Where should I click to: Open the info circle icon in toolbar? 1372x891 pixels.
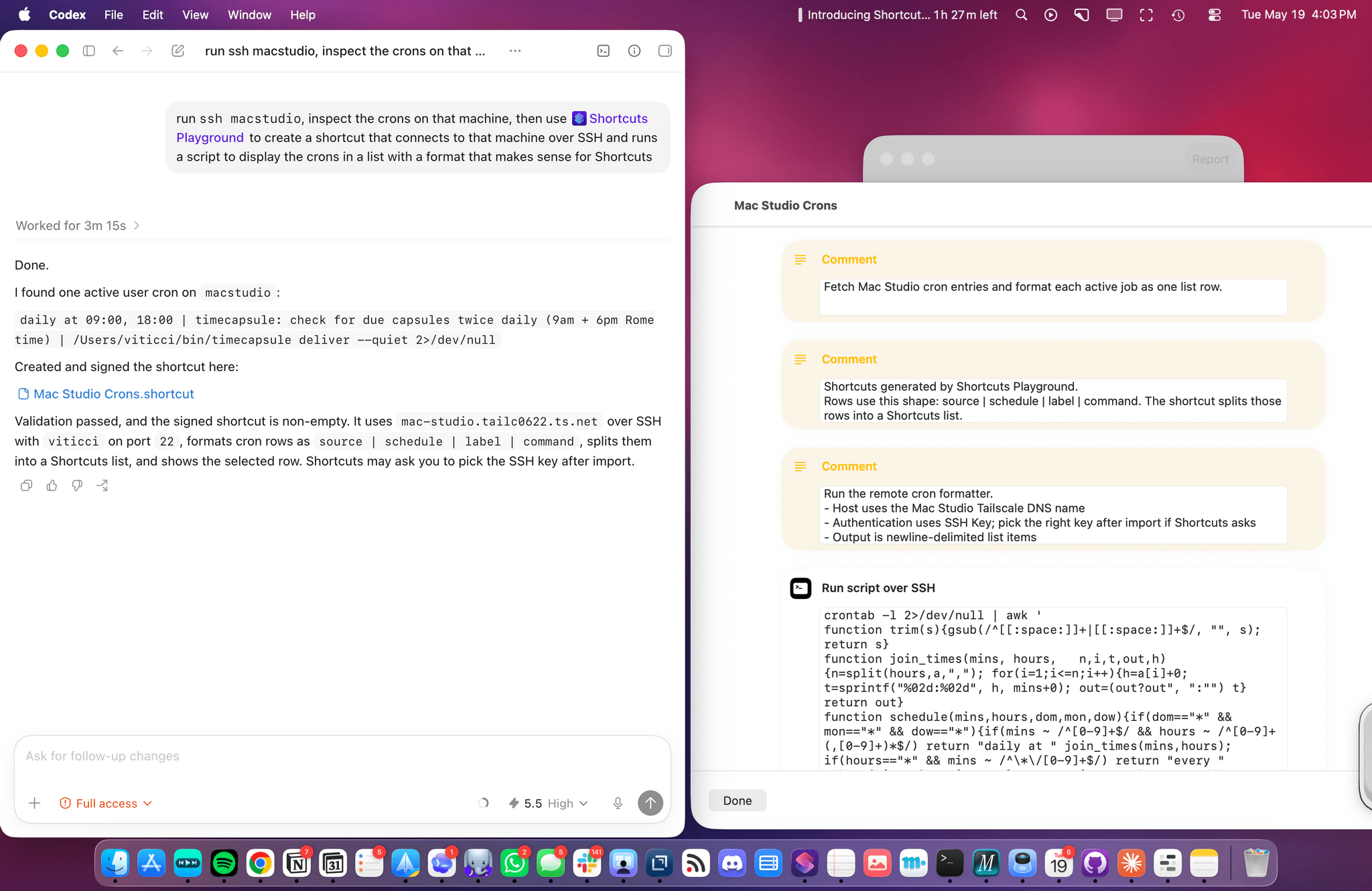(634, 51)
